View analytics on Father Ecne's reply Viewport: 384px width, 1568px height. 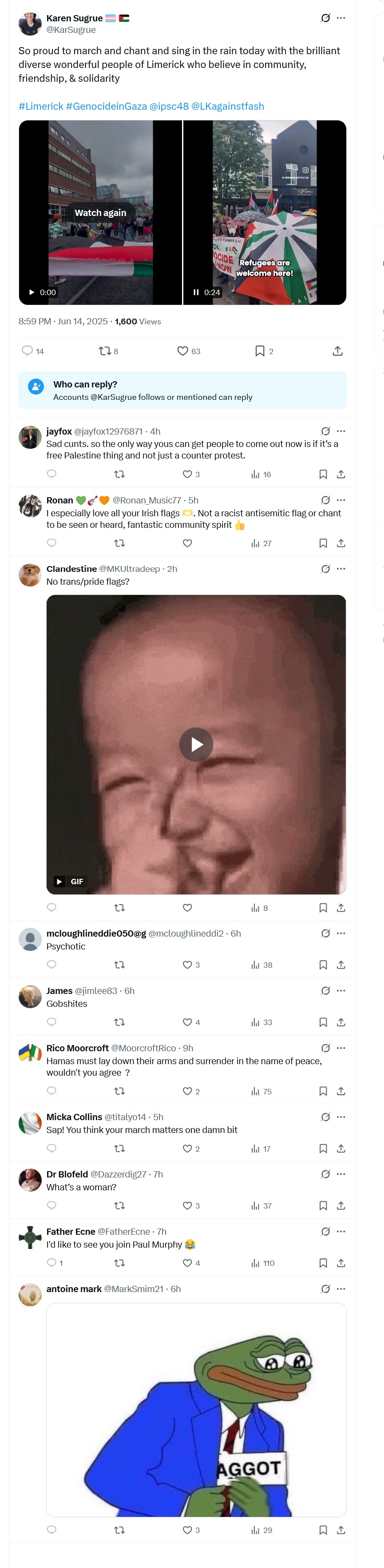point(262,1263)
